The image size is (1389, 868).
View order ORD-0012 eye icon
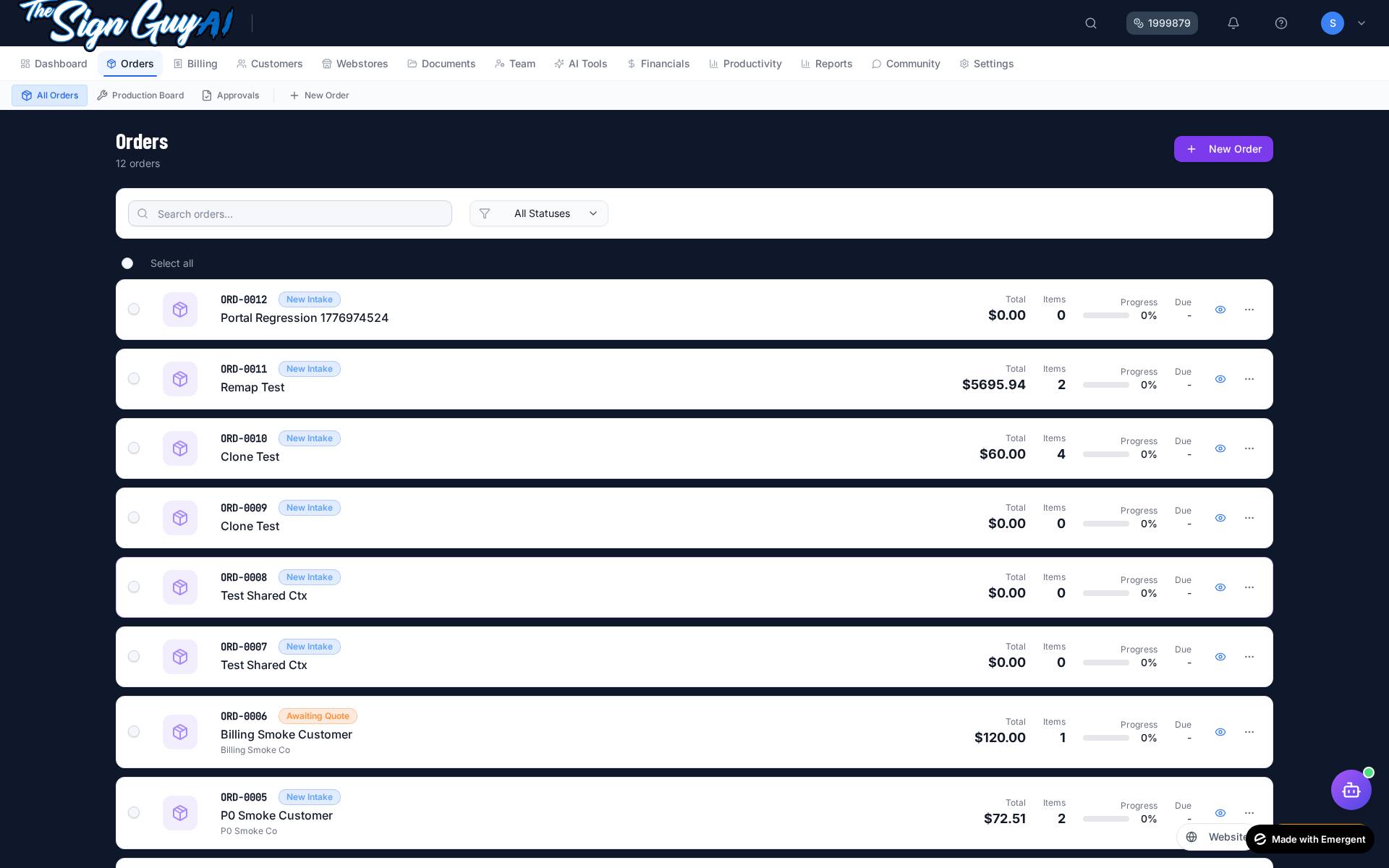point(1220,310)
